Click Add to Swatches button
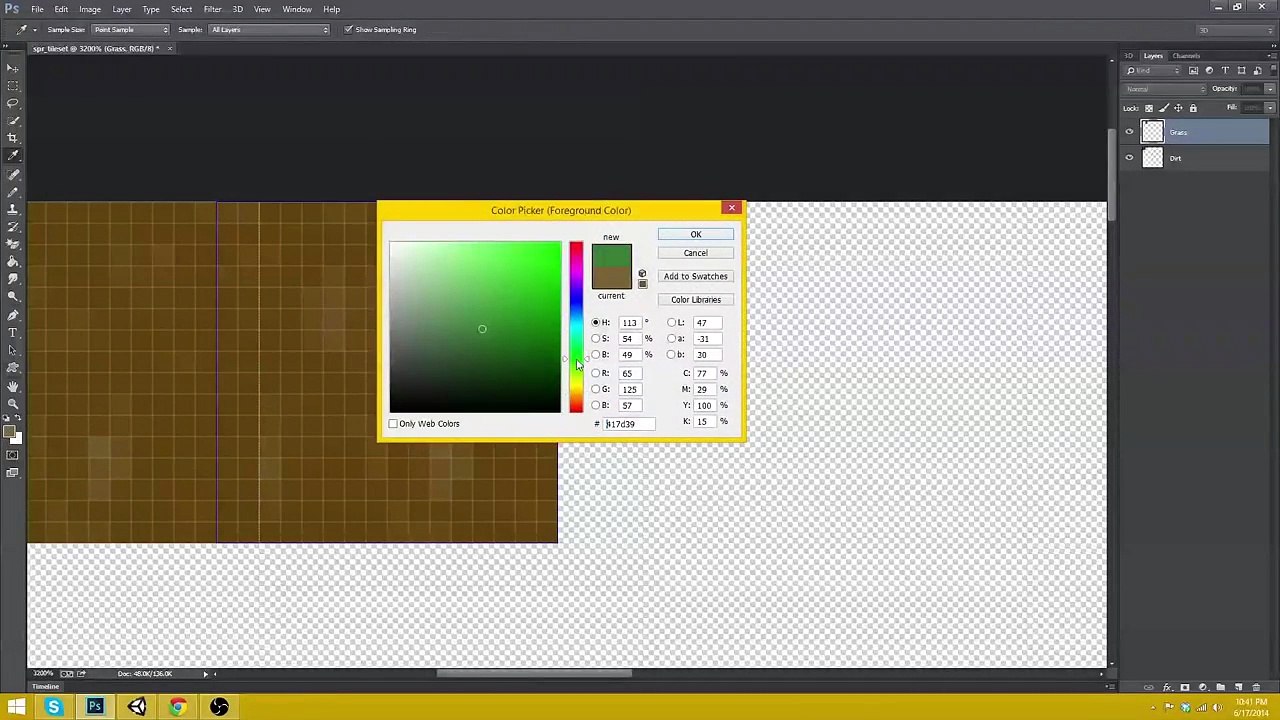This screenshot has height=720, width=1280. [x=696, y=277]
